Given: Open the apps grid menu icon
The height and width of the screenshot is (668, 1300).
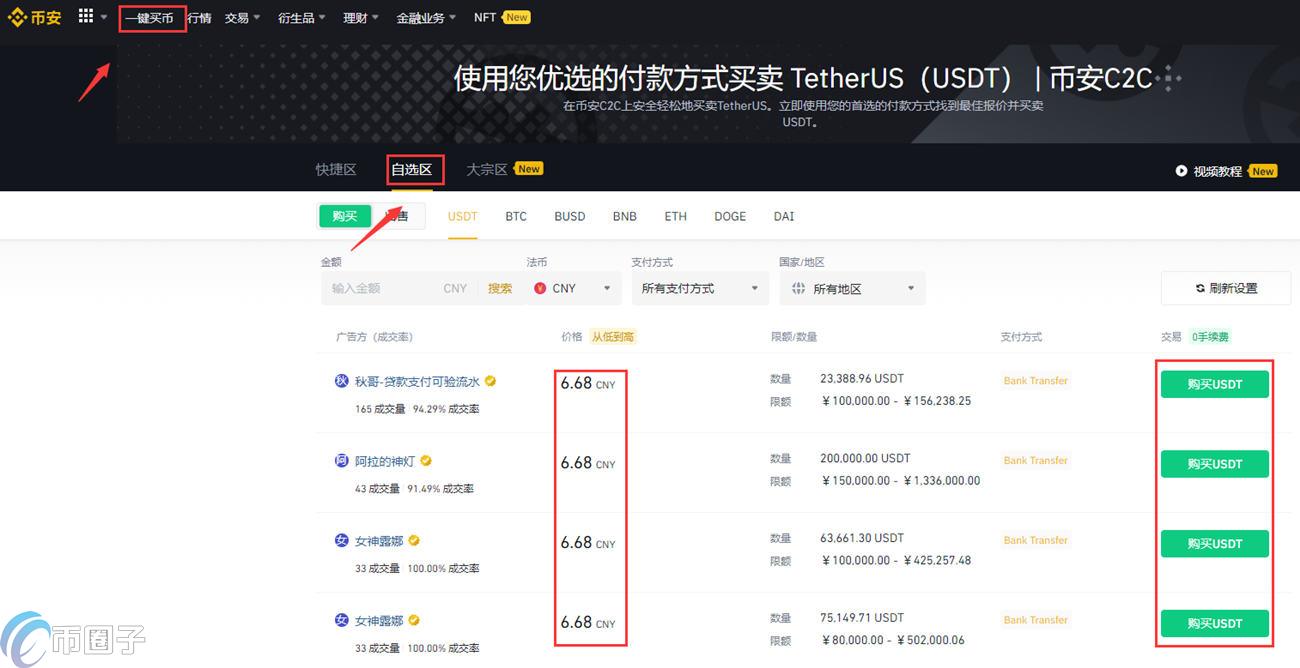Looking at the screenshot, I should coord(86,17).
